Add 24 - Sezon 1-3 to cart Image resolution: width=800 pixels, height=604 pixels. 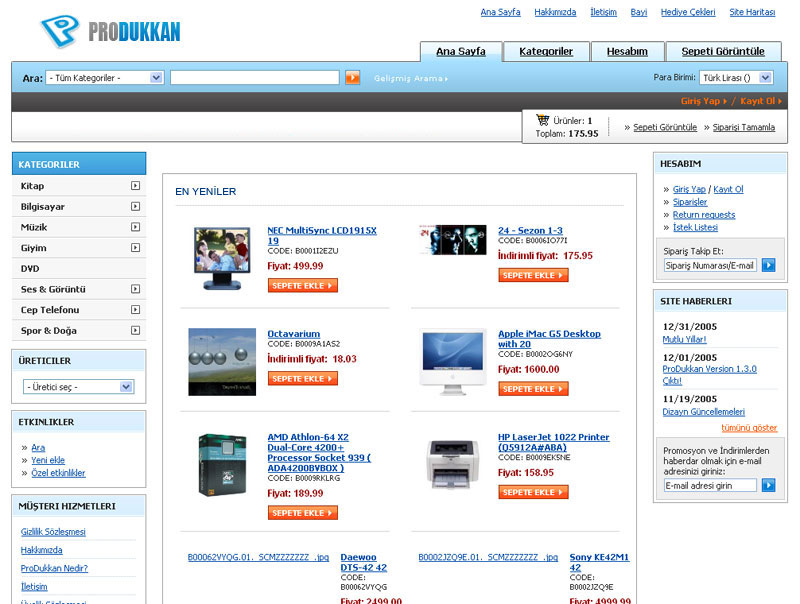533,275
